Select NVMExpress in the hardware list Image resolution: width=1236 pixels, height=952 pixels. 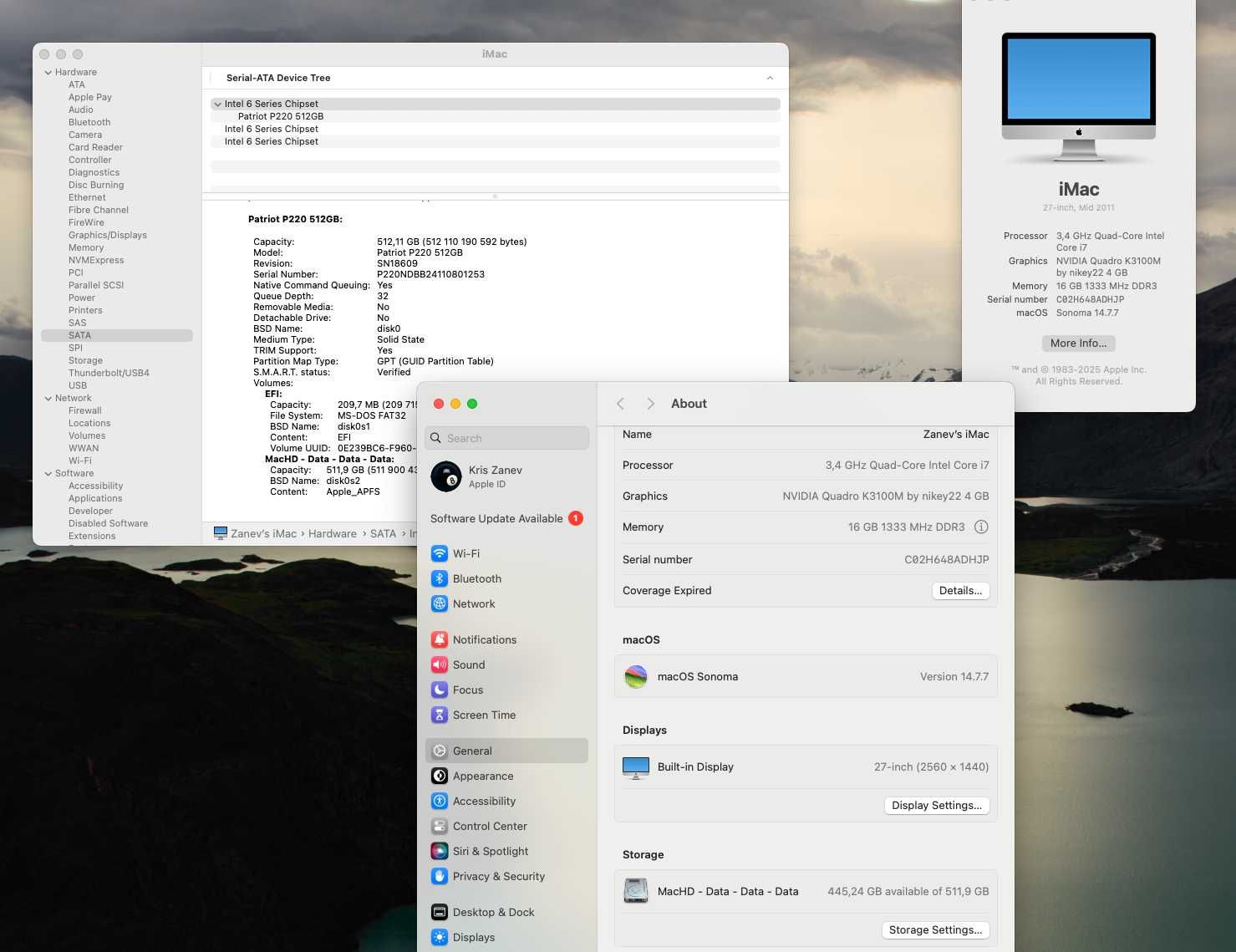[x=96, y=260]
